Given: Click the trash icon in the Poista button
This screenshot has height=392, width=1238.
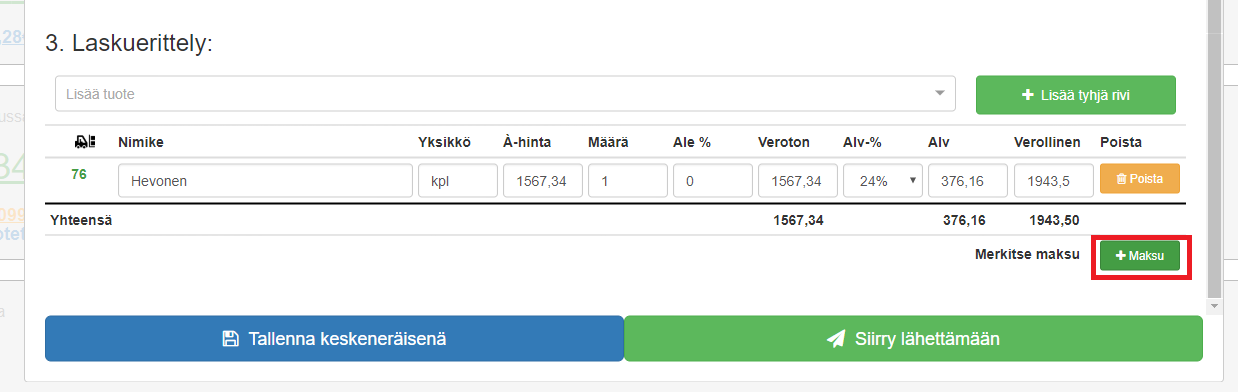Looking at the screenshot, I should pos(1121,178).
